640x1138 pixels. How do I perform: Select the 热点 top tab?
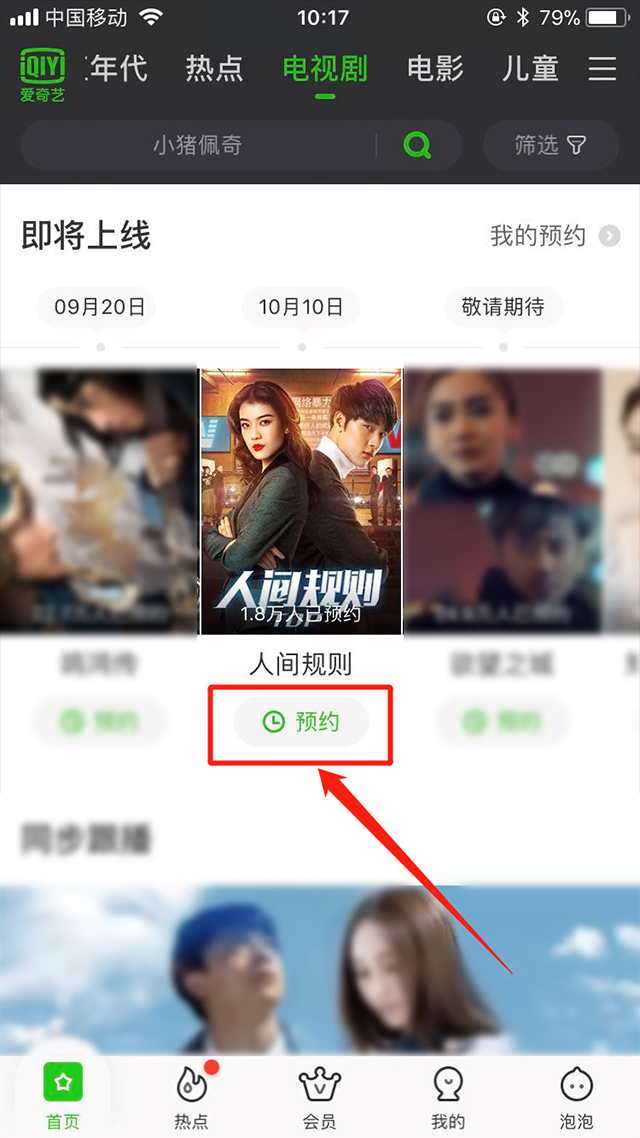tap(214, 69)
